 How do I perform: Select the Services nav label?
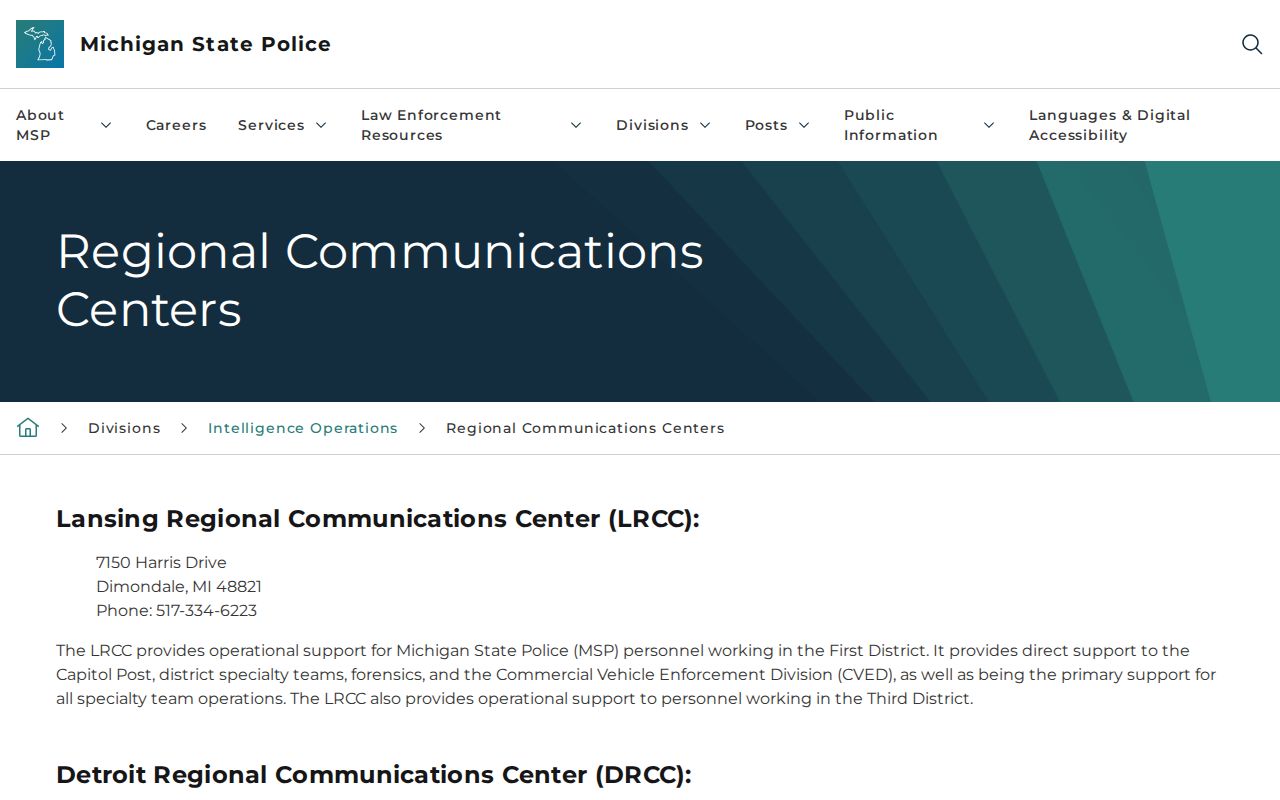pos(271,125)
